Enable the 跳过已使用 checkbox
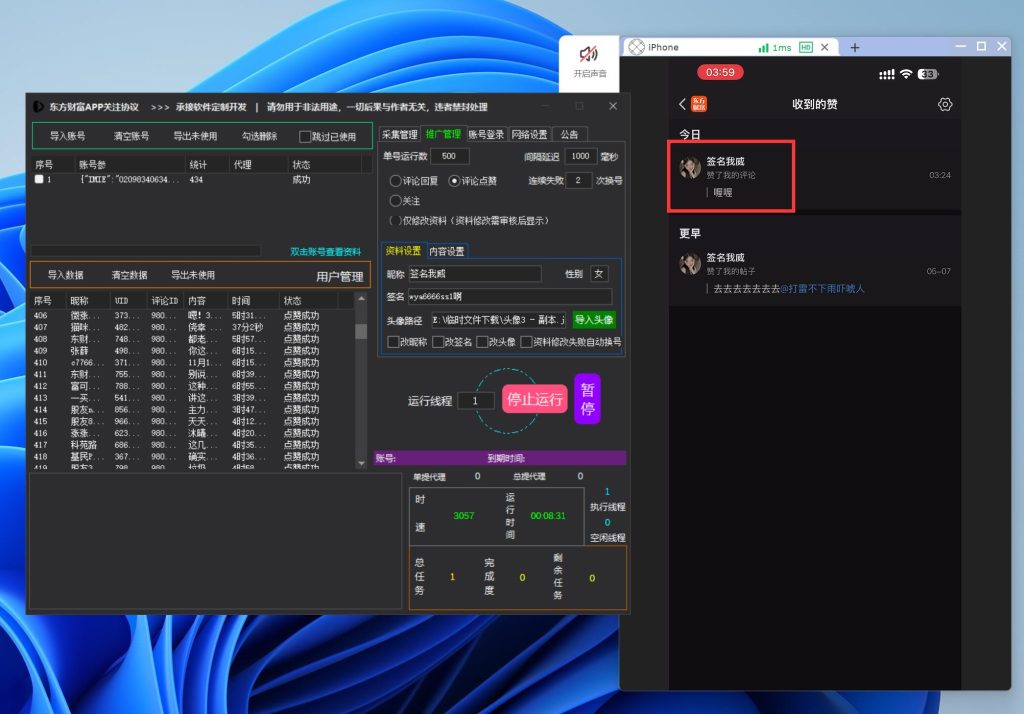Image resolution: width=1024 pixels, height=714 pixels. point(306,137)
